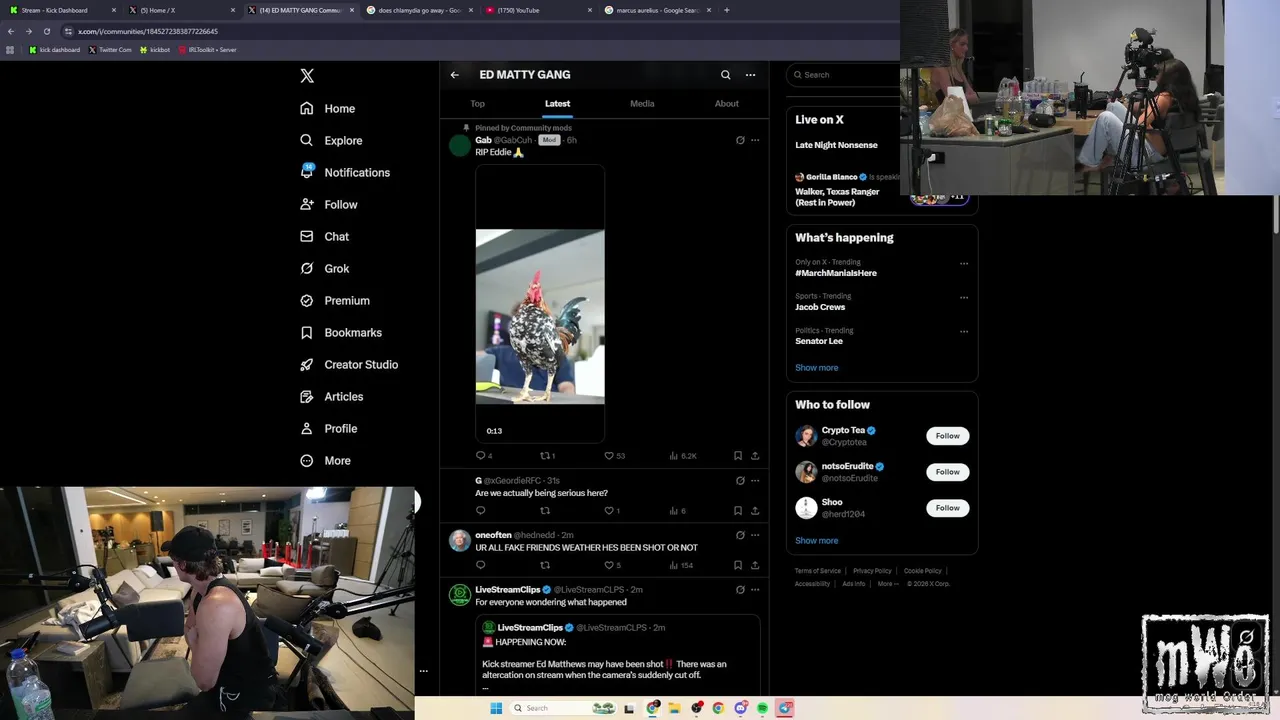The height and width of the screenshot is (720, 1280).
Task: Open the Jacob Crews trending topic
Action: pos(820,307)
